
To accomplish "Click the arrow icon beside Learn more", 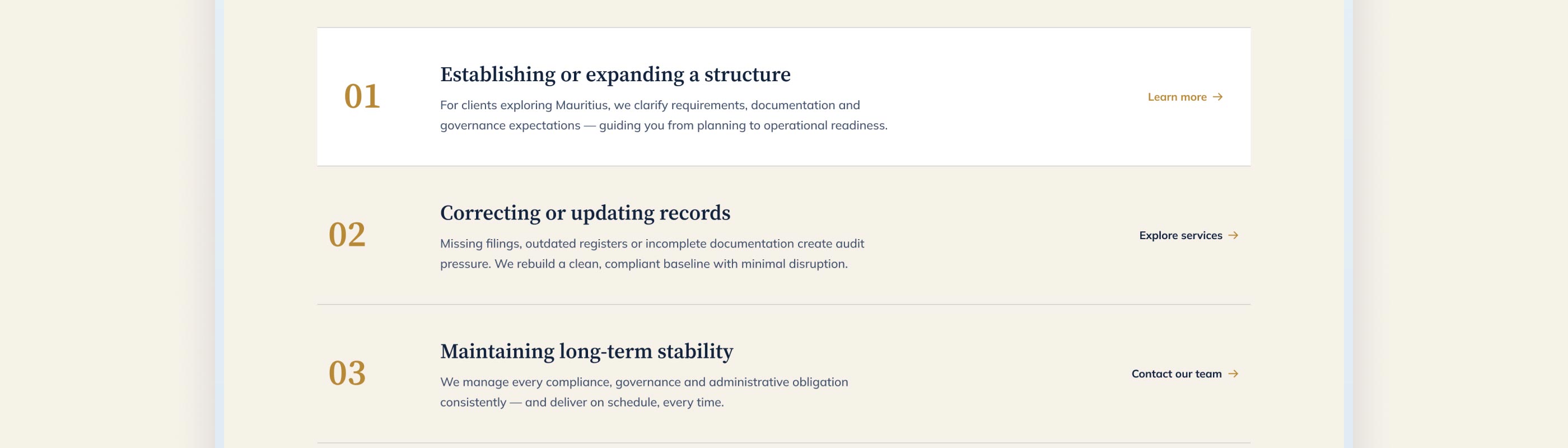I will [1217, 97].
